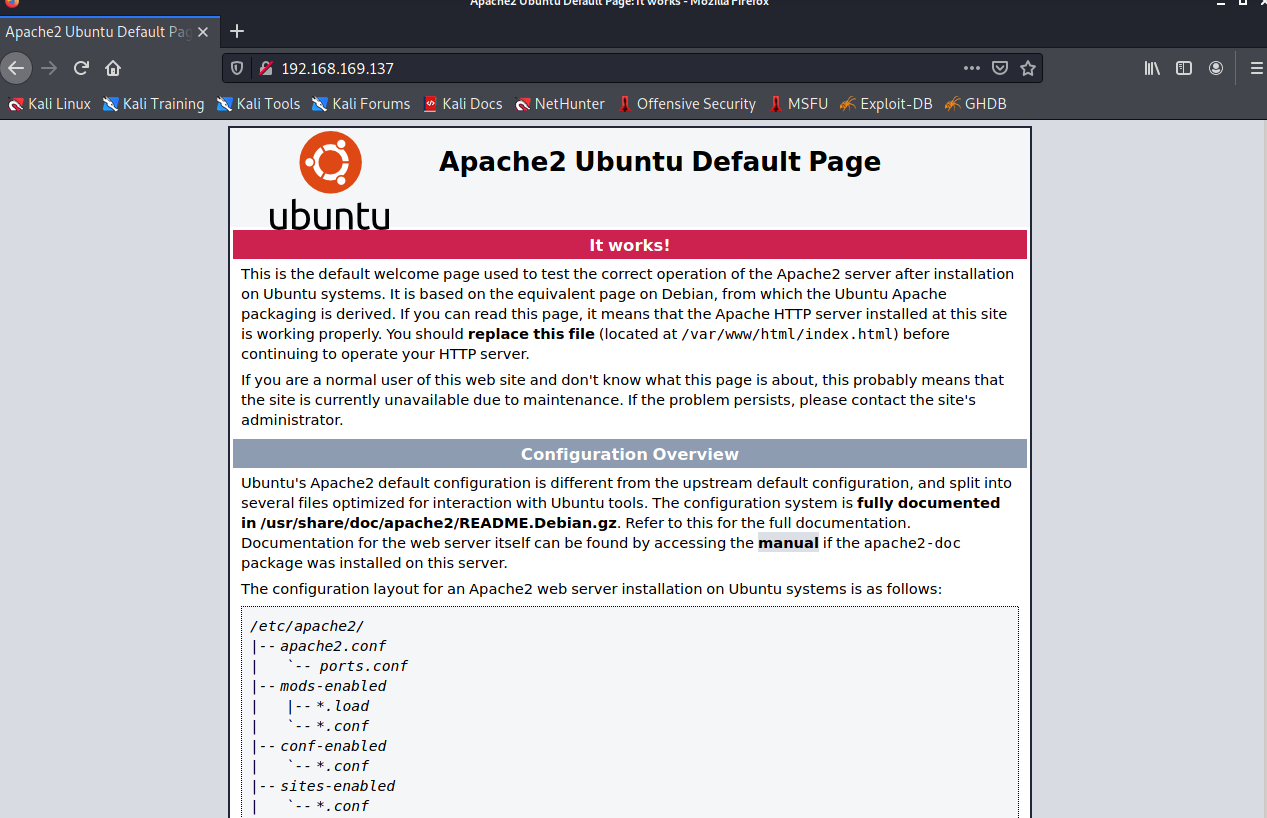
Task: Open the Kali Training bookmark
Action: pyautogui.click(x=153, y=104)
